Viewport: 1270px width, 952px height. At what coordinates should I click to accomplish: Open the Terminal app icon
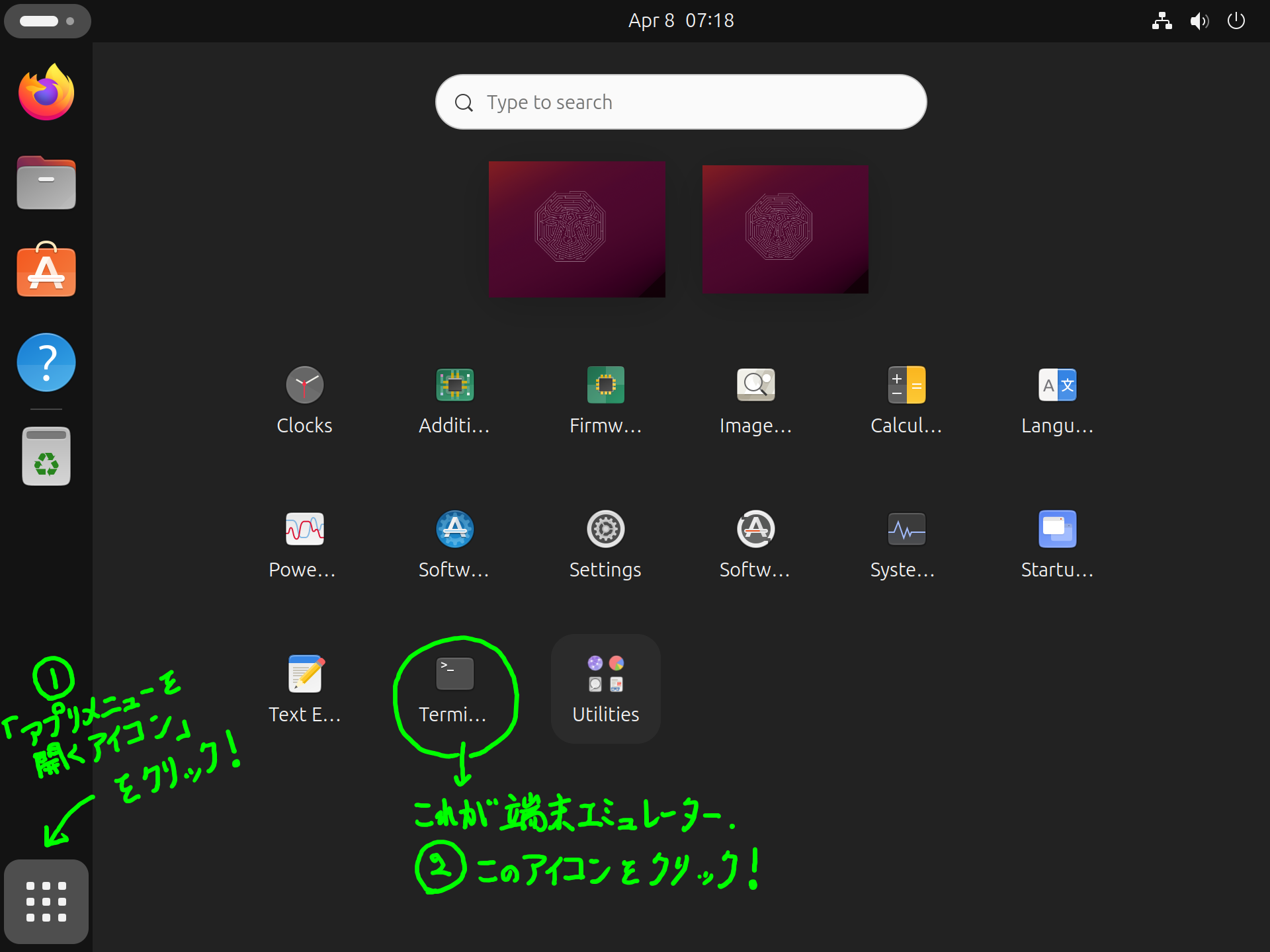pos(454,674)
